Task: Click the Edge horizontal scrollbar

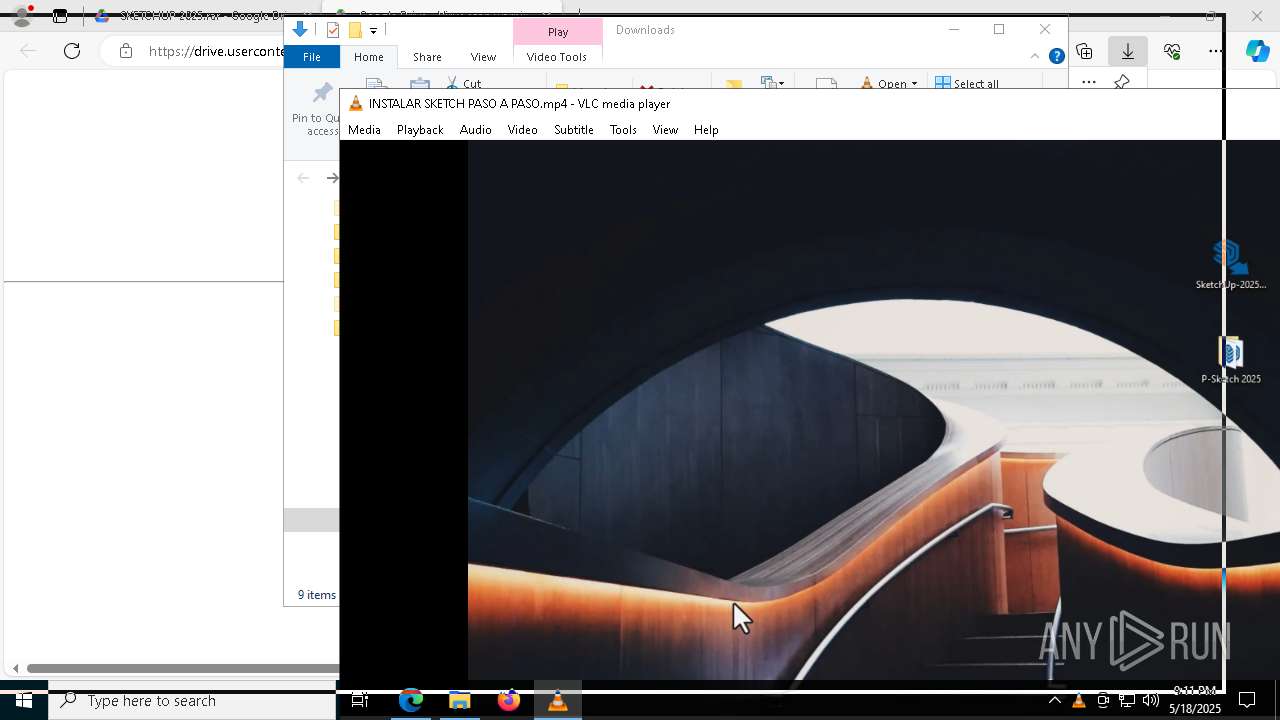Action: (182, 668)
